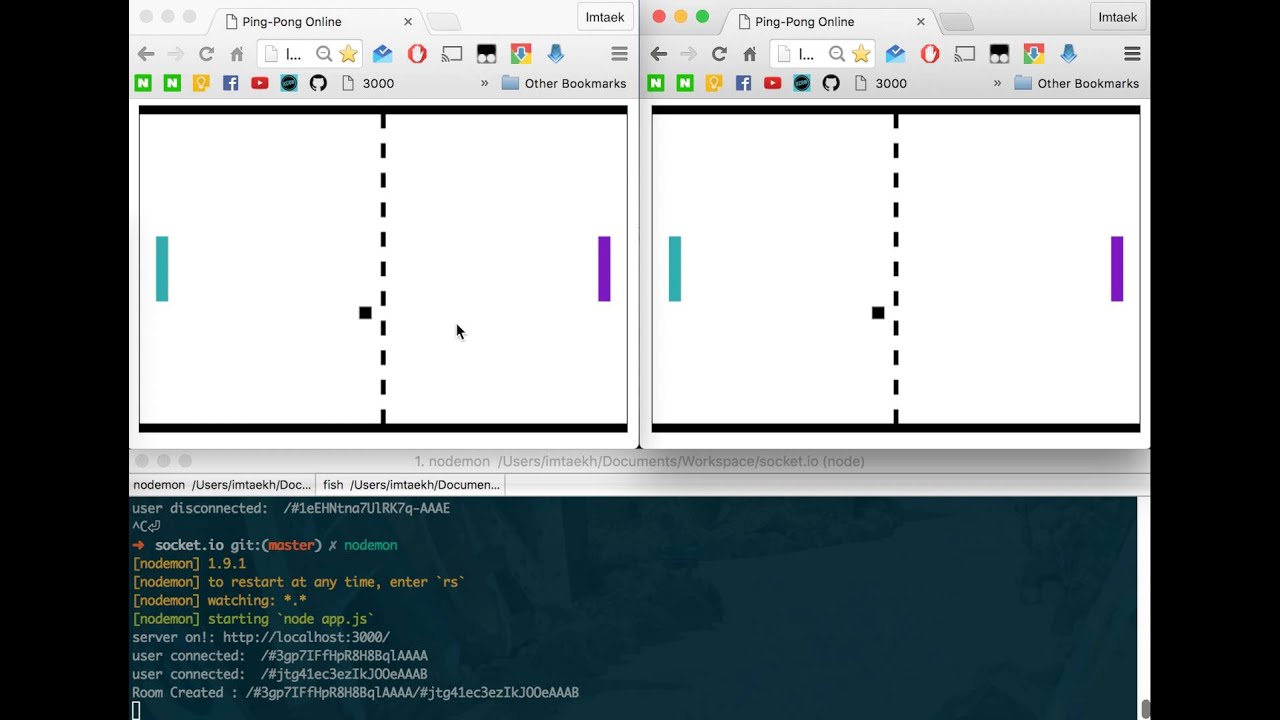This screenshot has height=720, width=1280.
Task: Click the black ball in left game
Action: click(x=365, y=313)
